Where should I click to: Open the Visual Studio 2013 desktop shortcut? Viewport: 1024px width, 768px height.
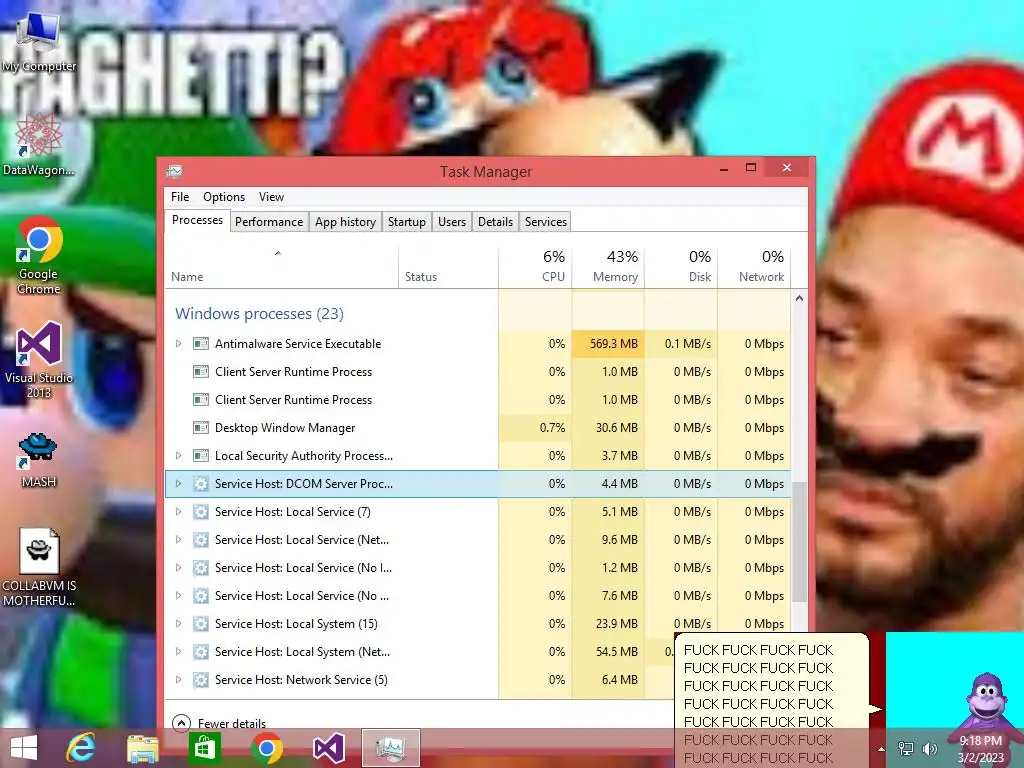click(x=39, y=359)
